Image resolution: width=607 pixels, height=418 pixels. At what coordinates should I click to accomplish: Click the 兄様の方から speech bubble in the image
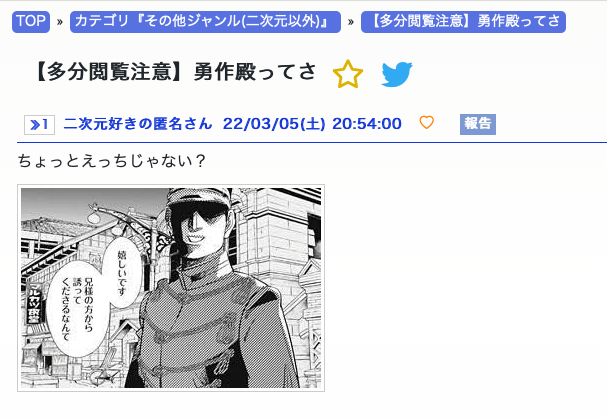[x=75, y=308]
